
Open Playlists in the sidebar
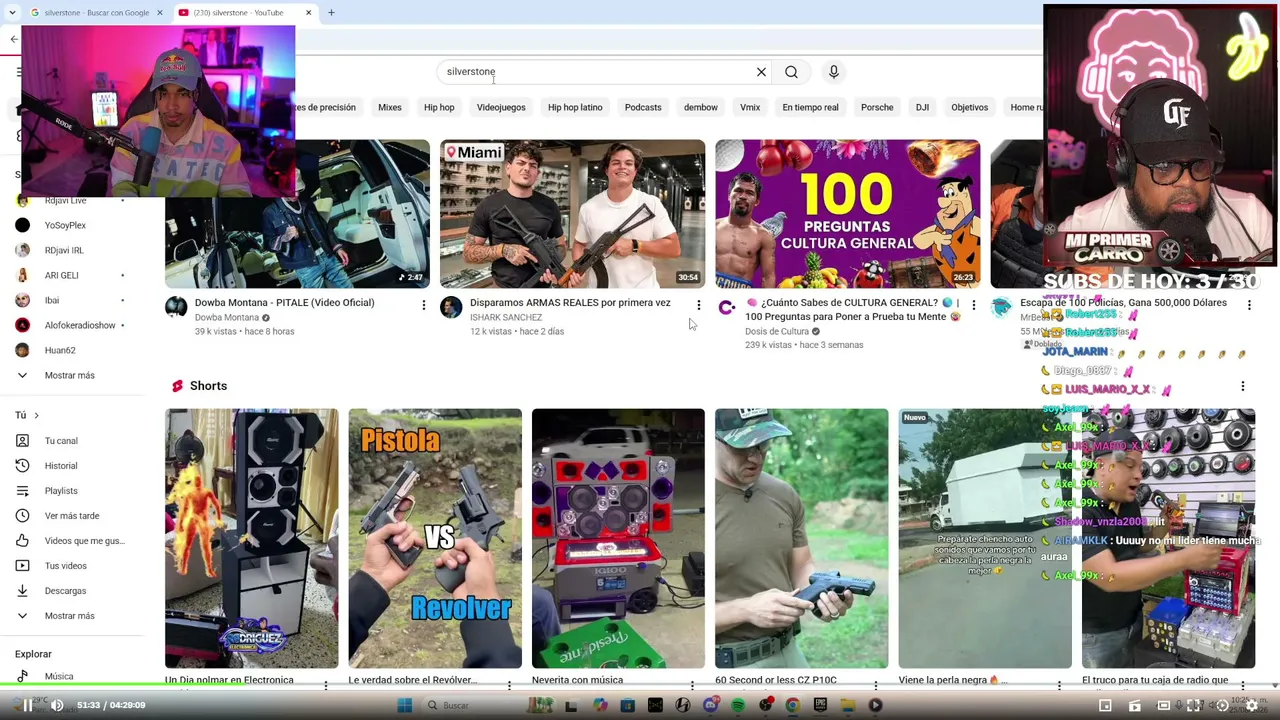pyautogui.click(x=61, y=491)
